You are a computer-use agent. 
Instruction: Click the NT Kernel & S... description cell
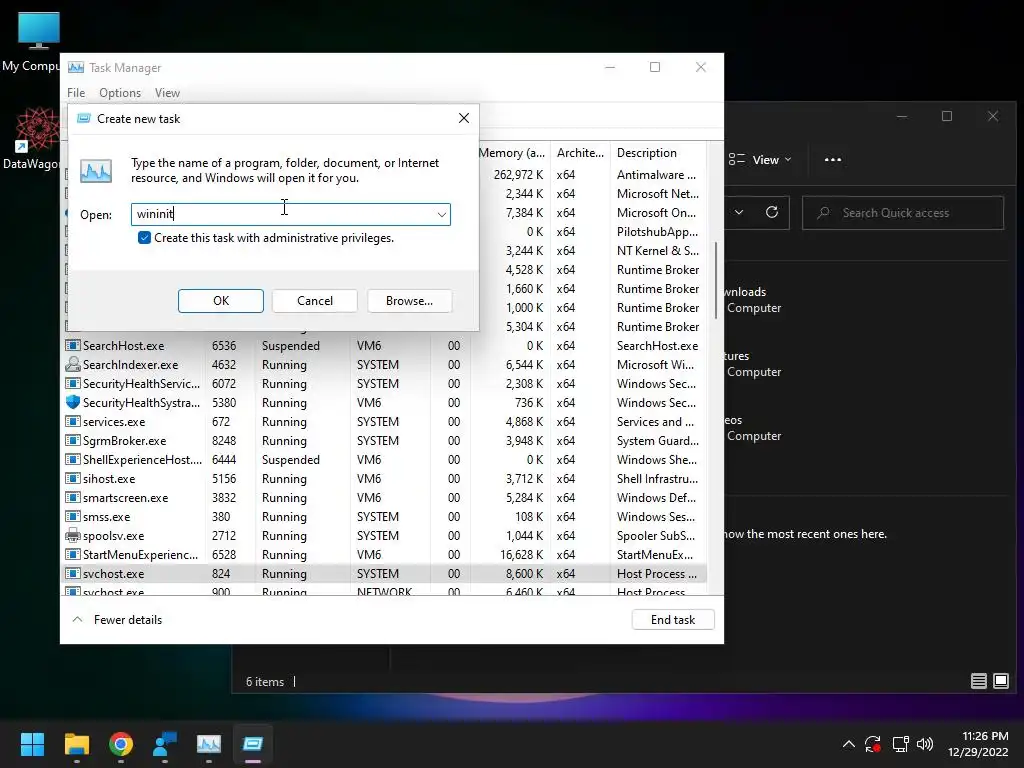pos(658,250)
